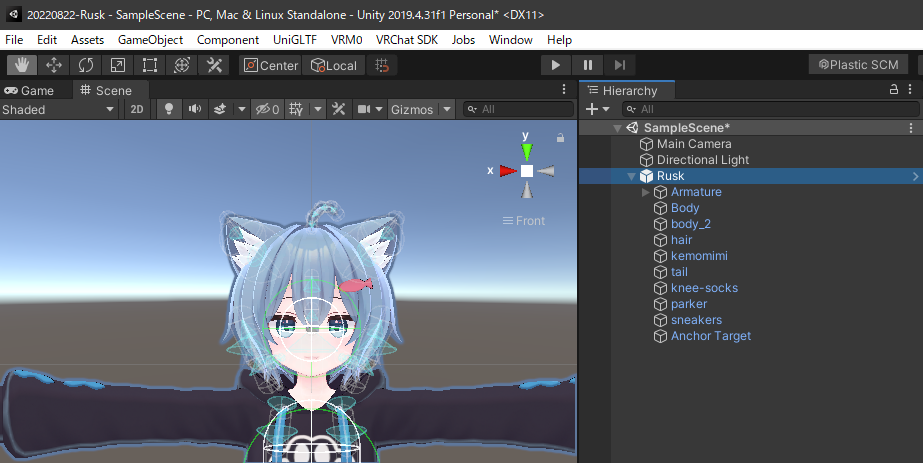This screenshot has width=923, height=463.
Task: Toggle Gizmos button
Action: [412, 109]
